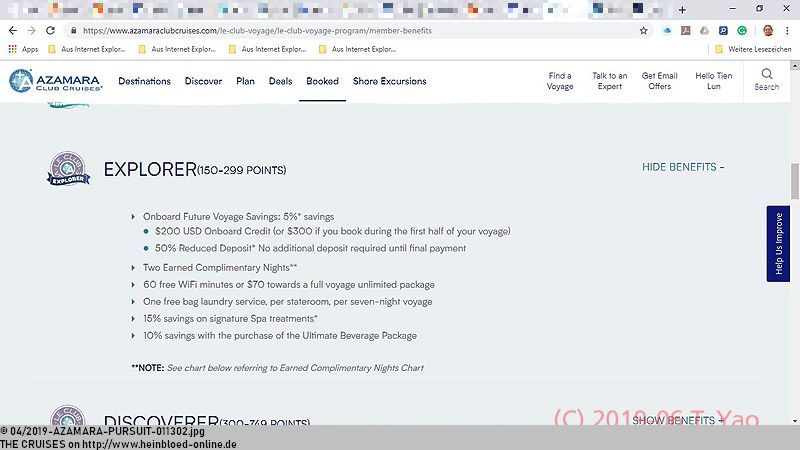This screenshot has height=450, width=800.
Task: Click the URL address bar
Action: click(357, 31)
